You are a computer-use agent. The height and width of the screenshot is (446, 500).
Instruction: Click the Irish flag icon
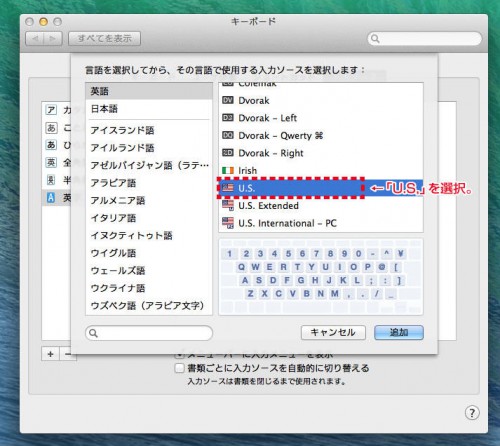tap(228, 170)
